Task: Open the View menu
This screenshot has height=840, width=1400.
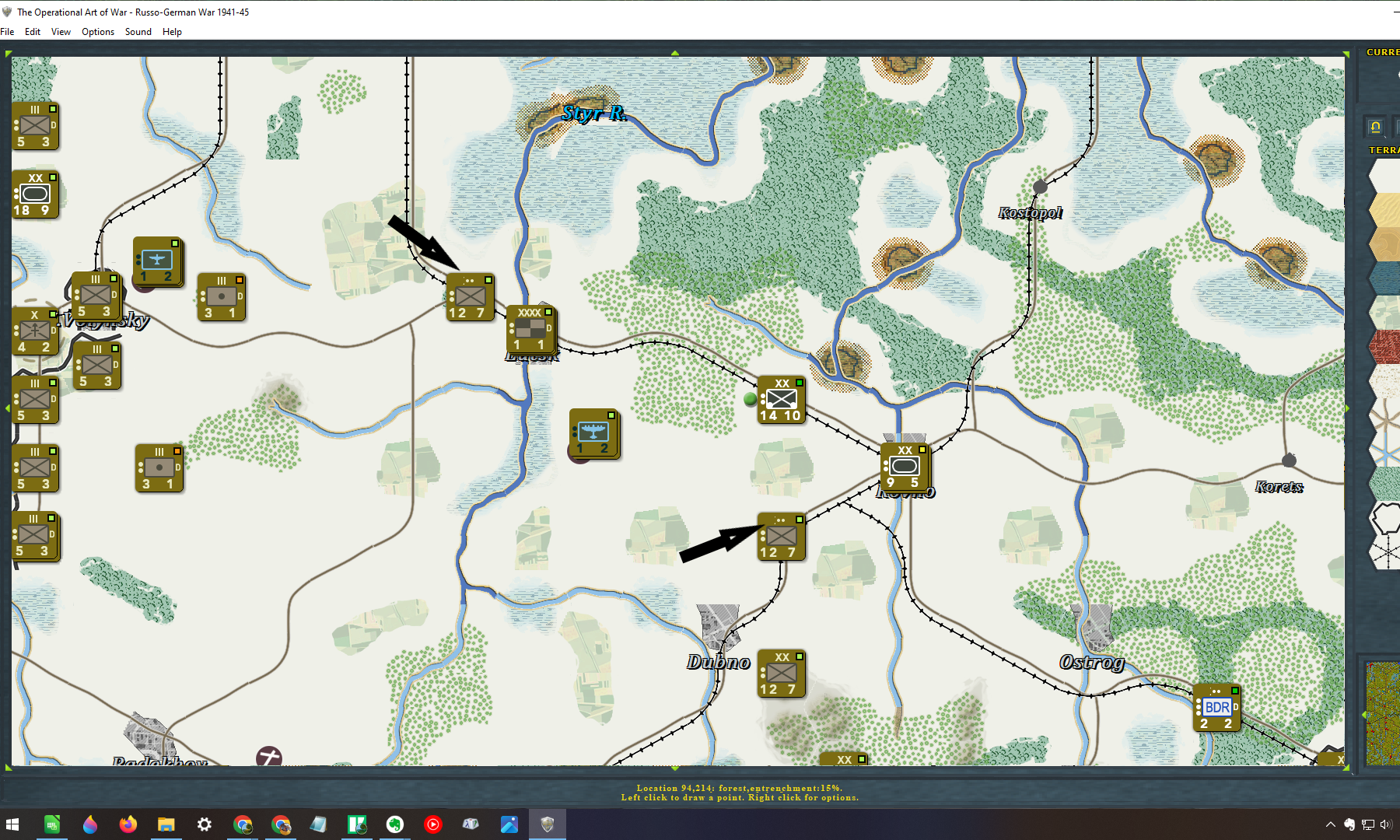Action: click(61, 32)
